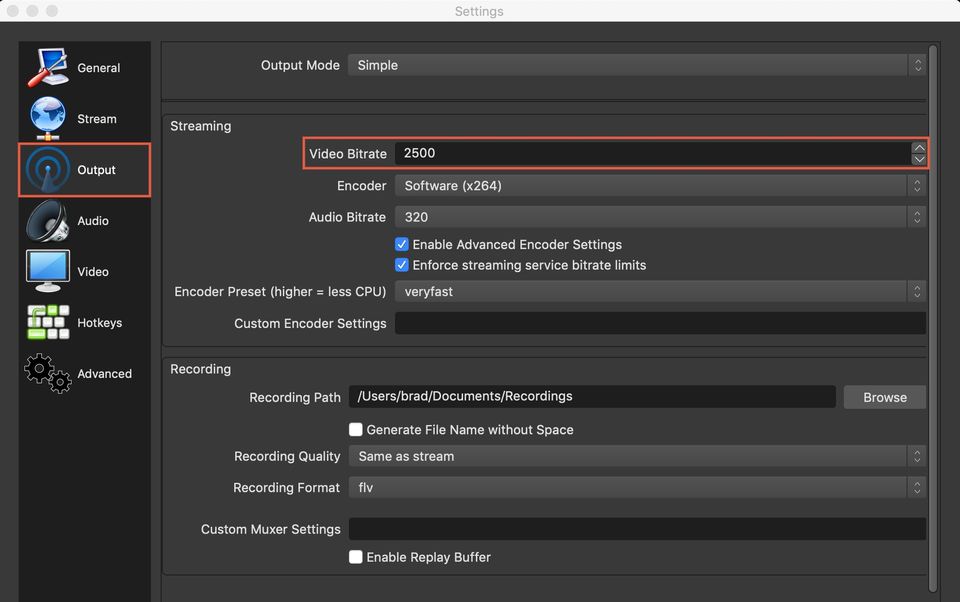Open General settings via screwdriver monitor icon
This screenshot has width=960, height=602.
48,67
